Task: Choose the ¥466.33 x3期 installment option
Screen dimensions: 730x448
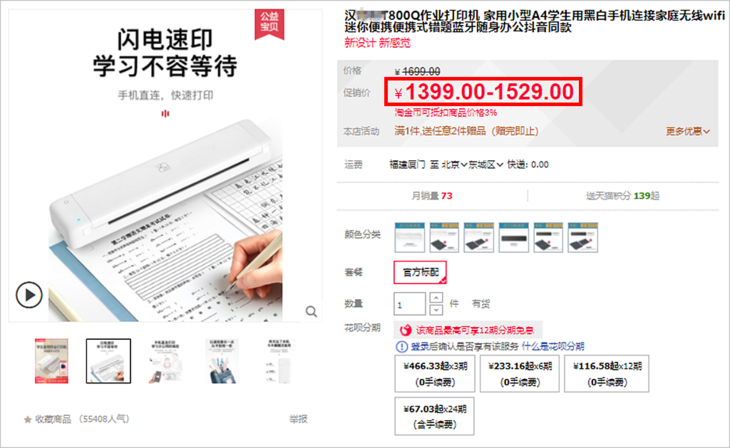Action: tap(435, 374)
